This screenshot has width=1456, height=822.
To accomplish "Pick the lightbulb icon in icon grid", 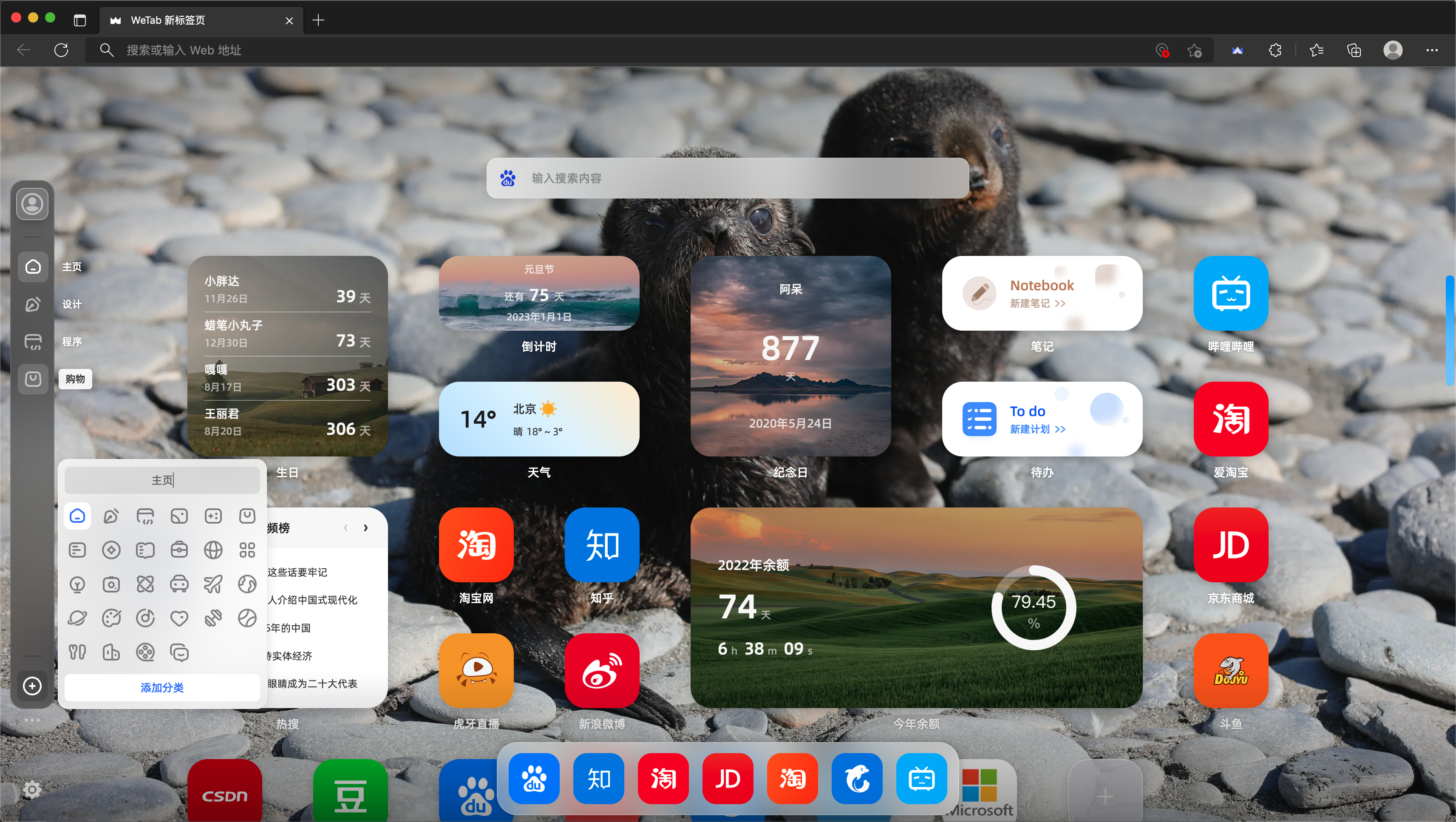I will pos(77,584).
